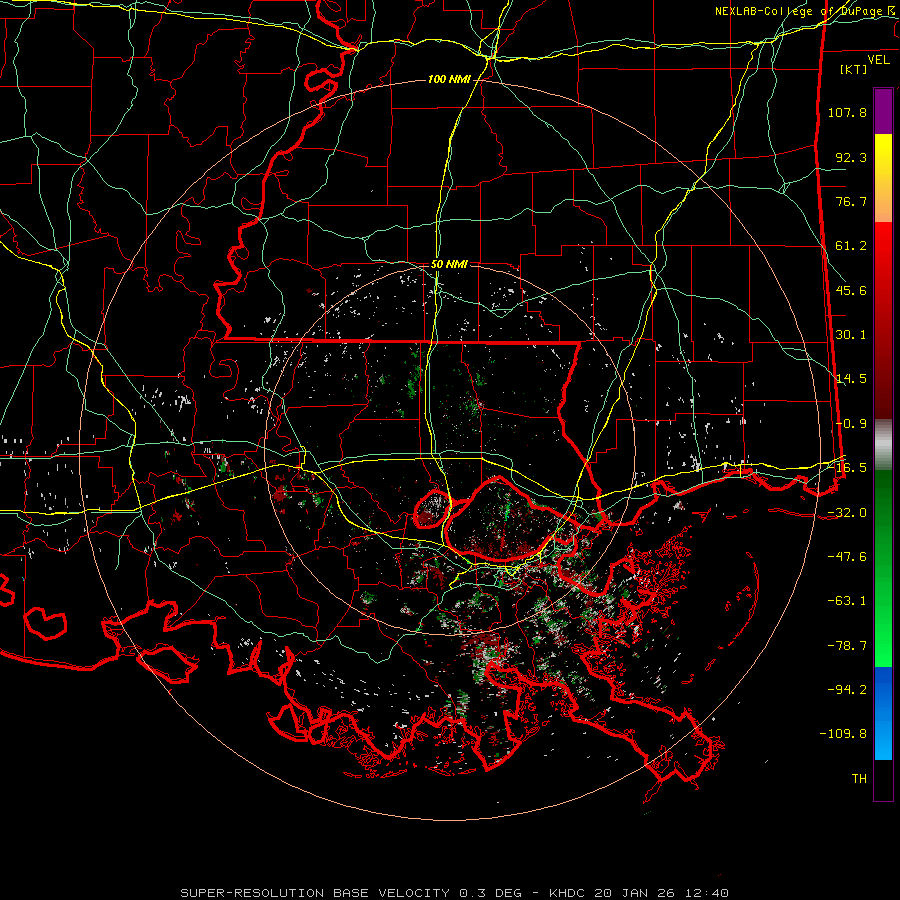Click the 14.5 legend value
This screenshot has height=900, width=900.
pyautogui.click(x=851, y=379)
